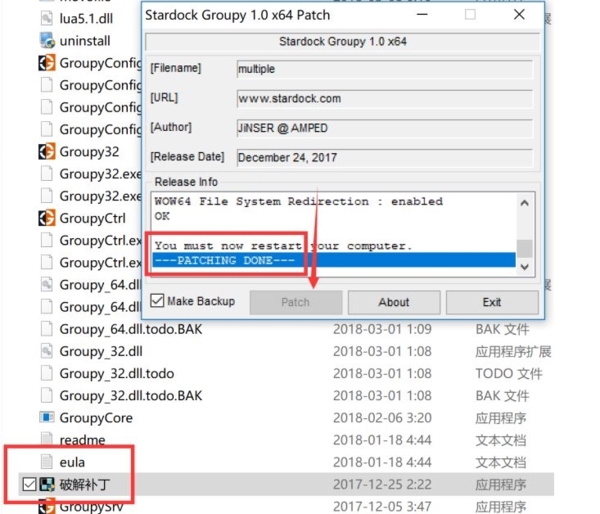Click the Groupy_32.dll file icon
Screen dimensions: 600x514
[46, 351]
